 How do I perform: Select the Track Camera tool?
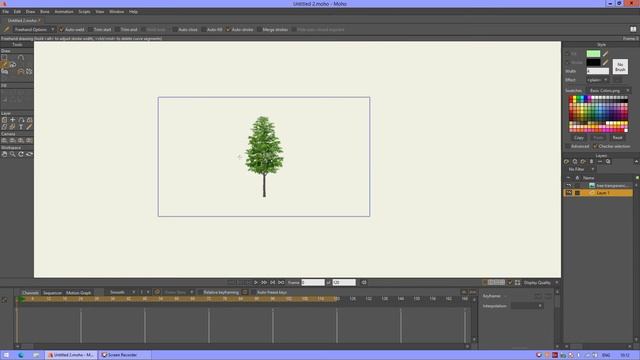coord(4,140)
